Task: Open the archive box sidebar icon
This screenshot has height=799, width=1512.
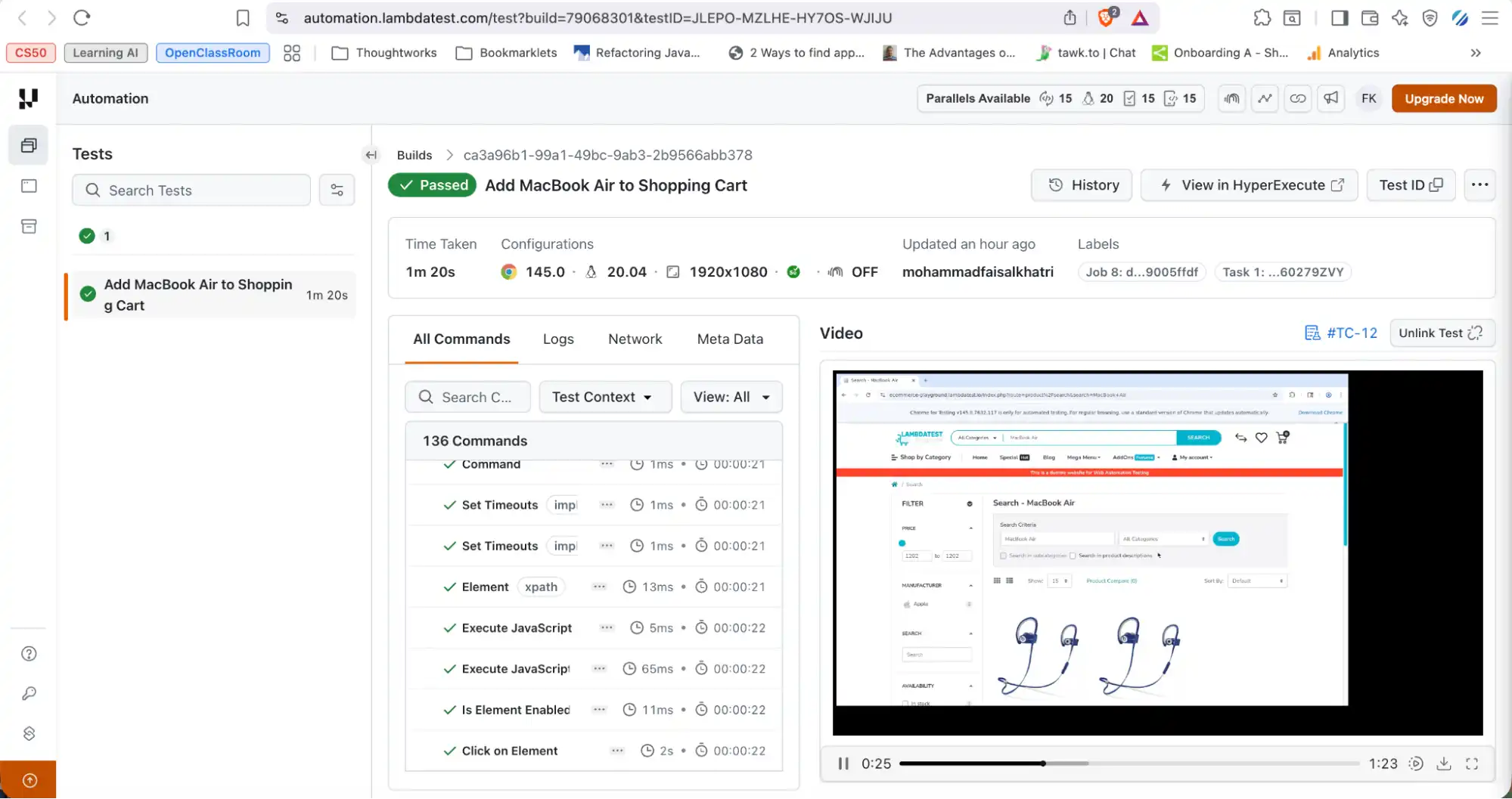Action: click(29, 226)
